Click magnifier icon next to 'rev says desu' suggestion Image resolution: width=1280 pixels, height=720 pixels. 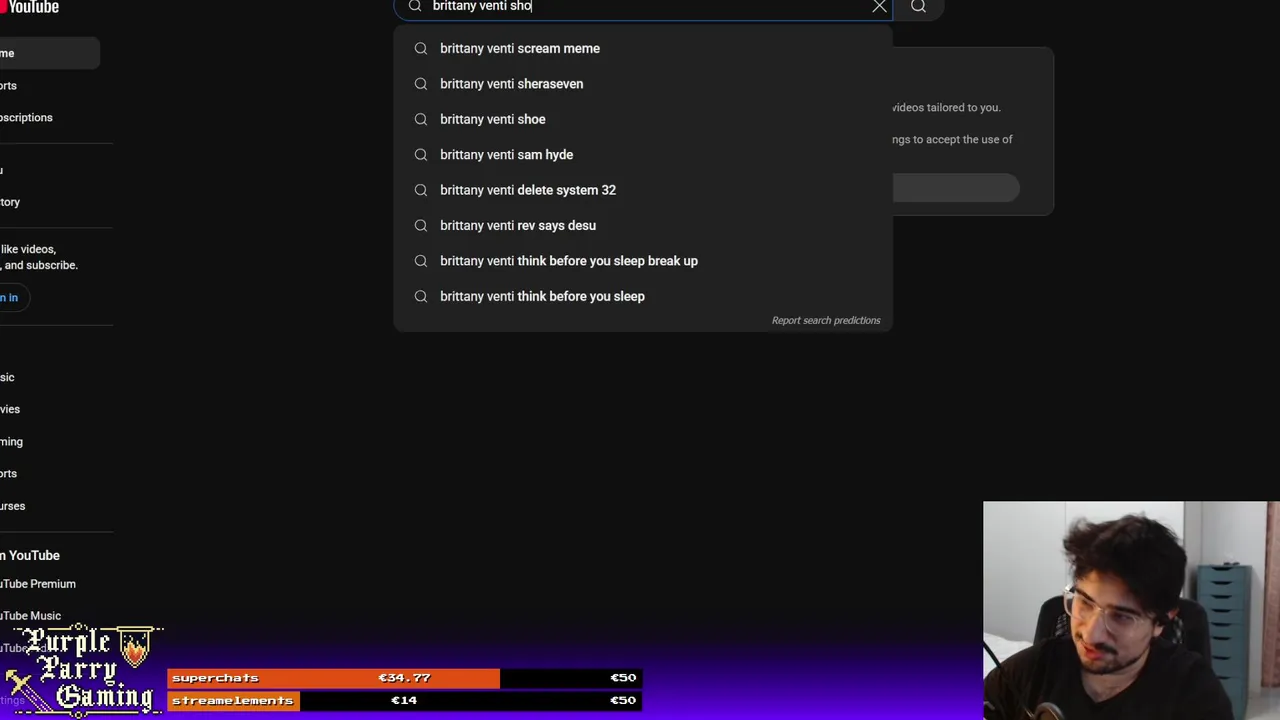pyautogui.click(x=421, y=225)
